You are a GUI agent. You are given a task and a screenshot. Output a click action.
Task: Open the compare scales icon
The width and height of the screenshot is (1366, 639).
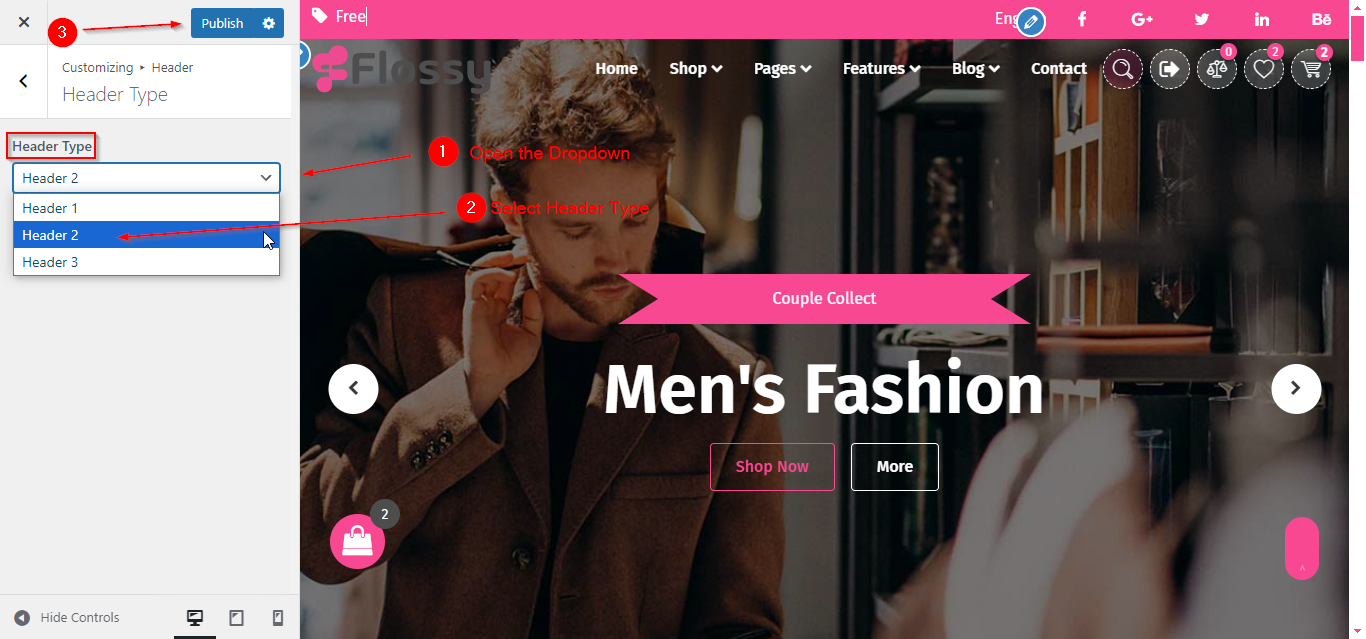(x=1217, y=69)
